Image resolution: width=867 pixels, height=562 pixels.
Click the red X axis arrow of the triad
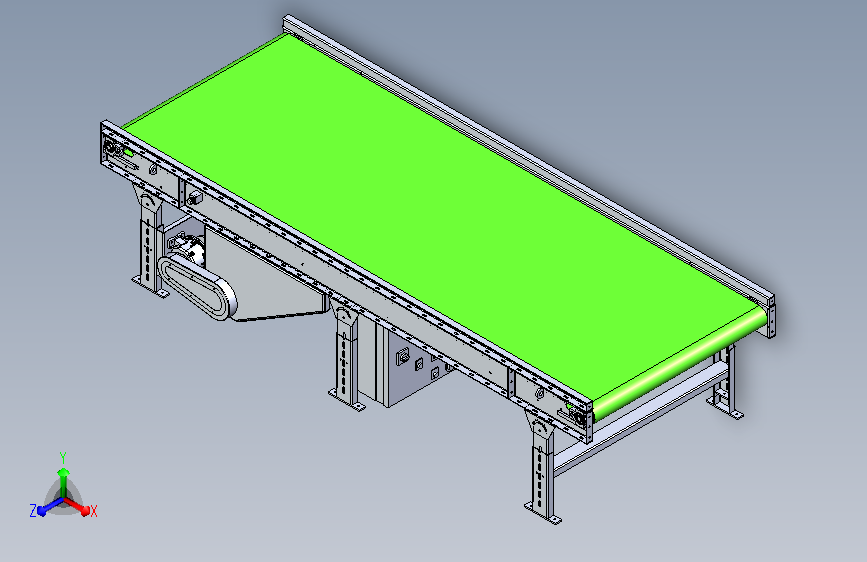[x=79, y=506]
